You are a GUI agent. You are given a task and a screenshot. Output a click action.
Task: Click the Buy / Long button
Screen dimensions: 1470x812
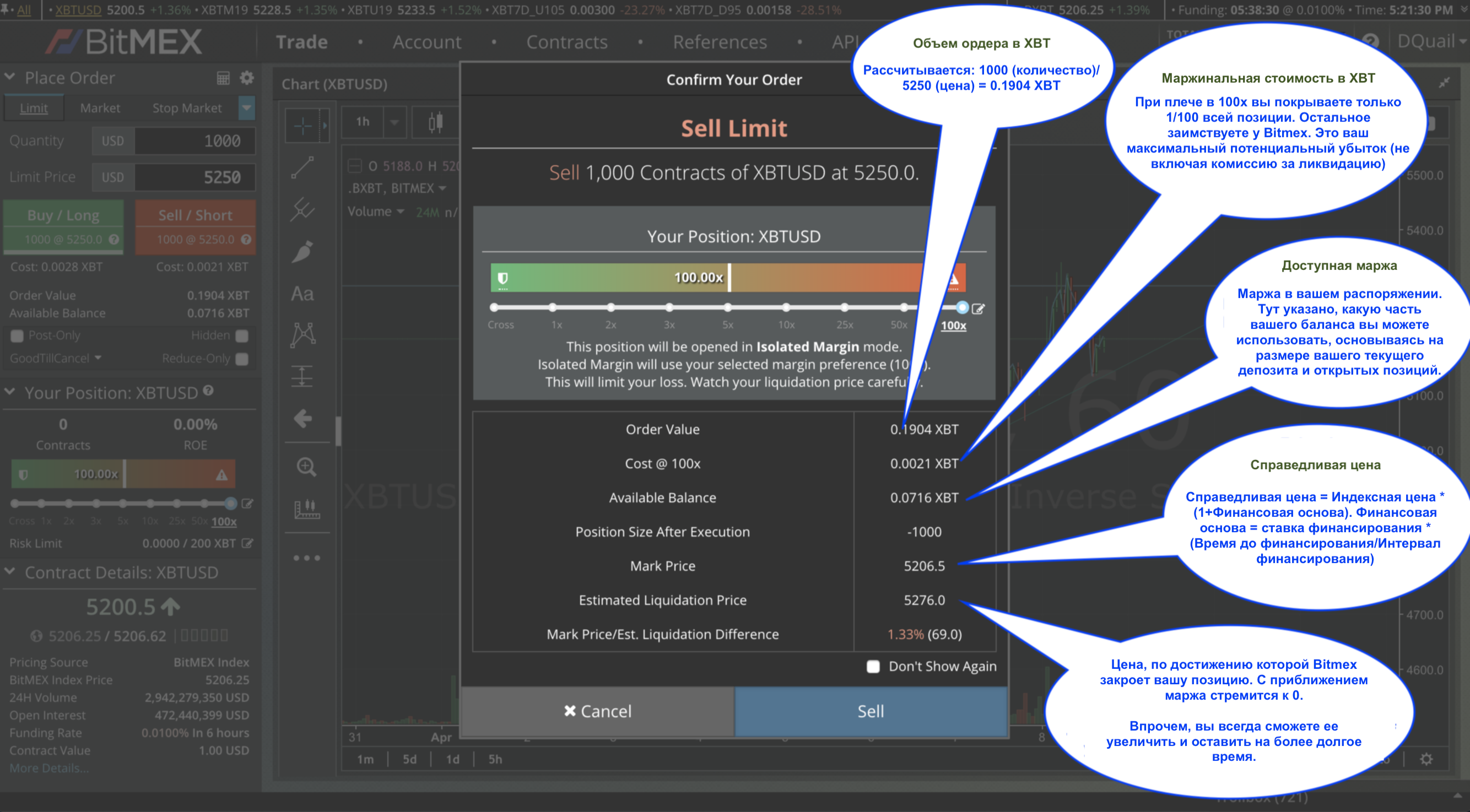tap(63, 226)
